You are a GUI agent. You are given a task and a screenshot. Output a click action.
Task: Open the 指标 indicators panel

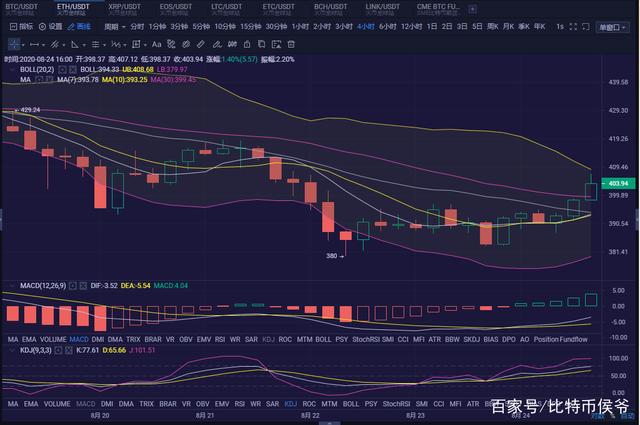point(21,27)
